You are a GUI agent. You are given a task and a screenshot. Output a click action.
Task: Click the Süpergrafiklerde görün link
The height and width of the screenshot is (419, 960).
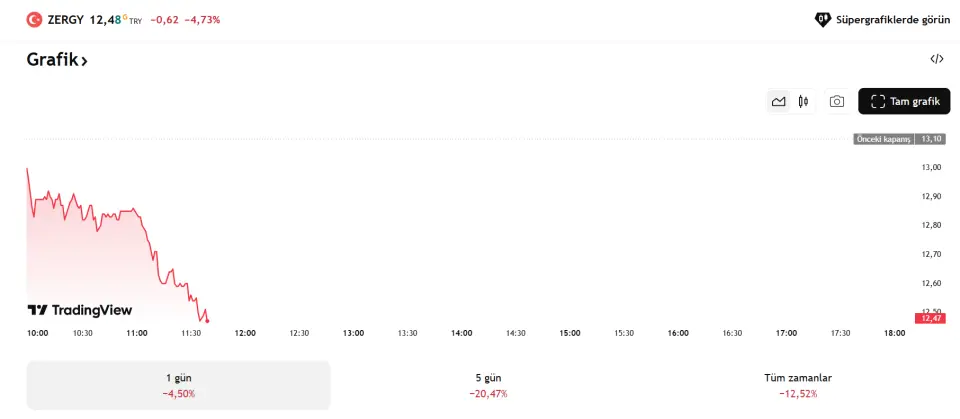(x=892, y=19)
